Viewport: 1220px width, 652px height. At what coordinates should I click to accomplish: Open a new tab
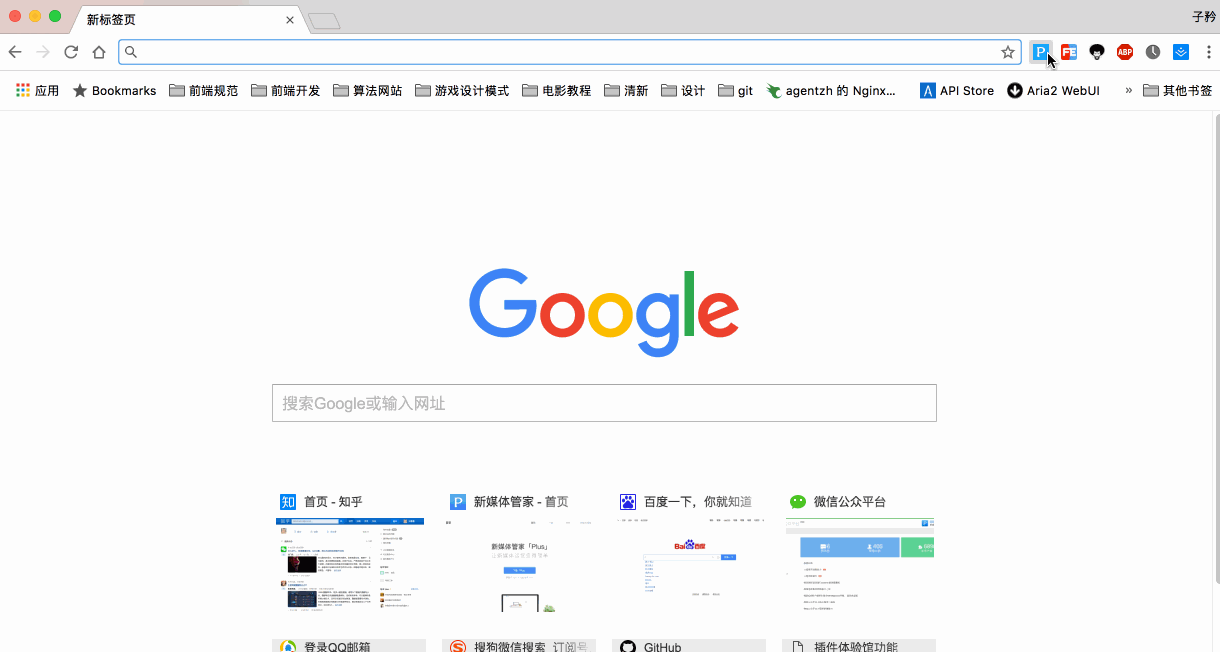[x=324, y=20]
